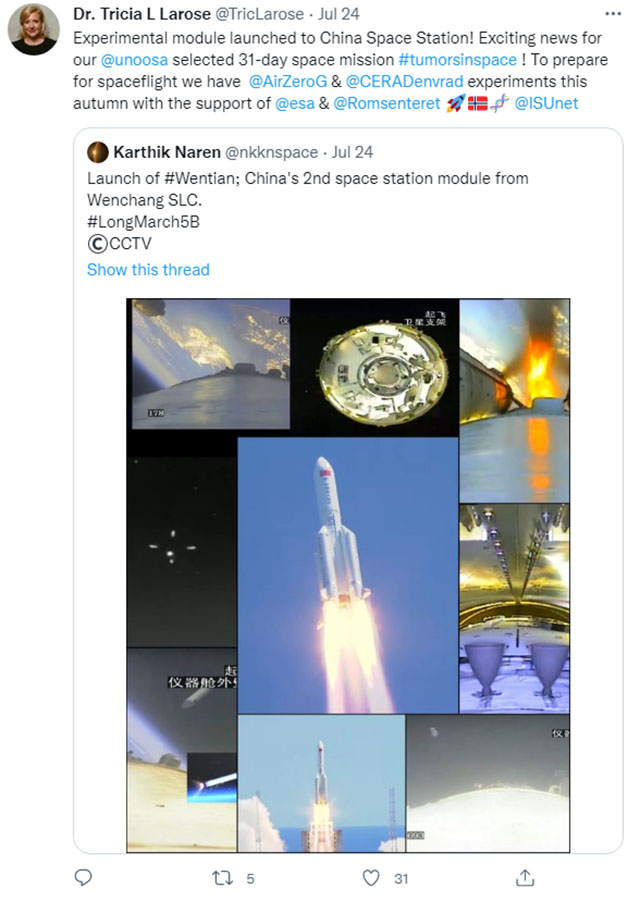Image resolution: width=640 pixels, height=900 pixels.
Task: Open the @ISUnet profile mention
Action: pos(546,102)
